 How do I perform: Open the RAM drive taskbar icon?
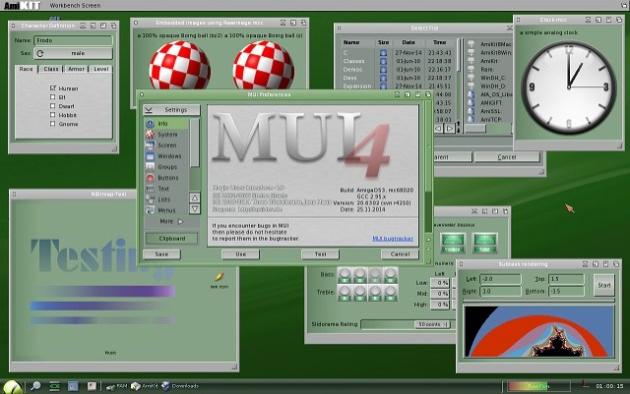pyautogui.click(x=116, y=386)
